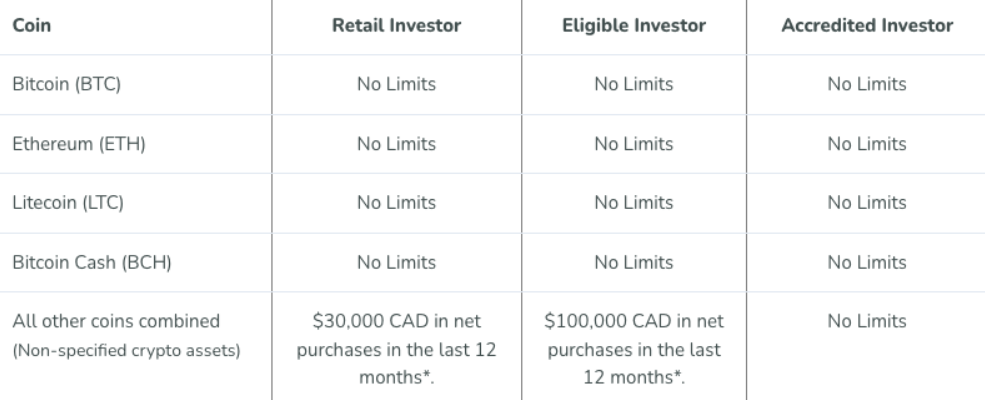Click Retail Investor No Limits for Bitcoin
This screenshot has height=400, width=985.
[396, 84]
